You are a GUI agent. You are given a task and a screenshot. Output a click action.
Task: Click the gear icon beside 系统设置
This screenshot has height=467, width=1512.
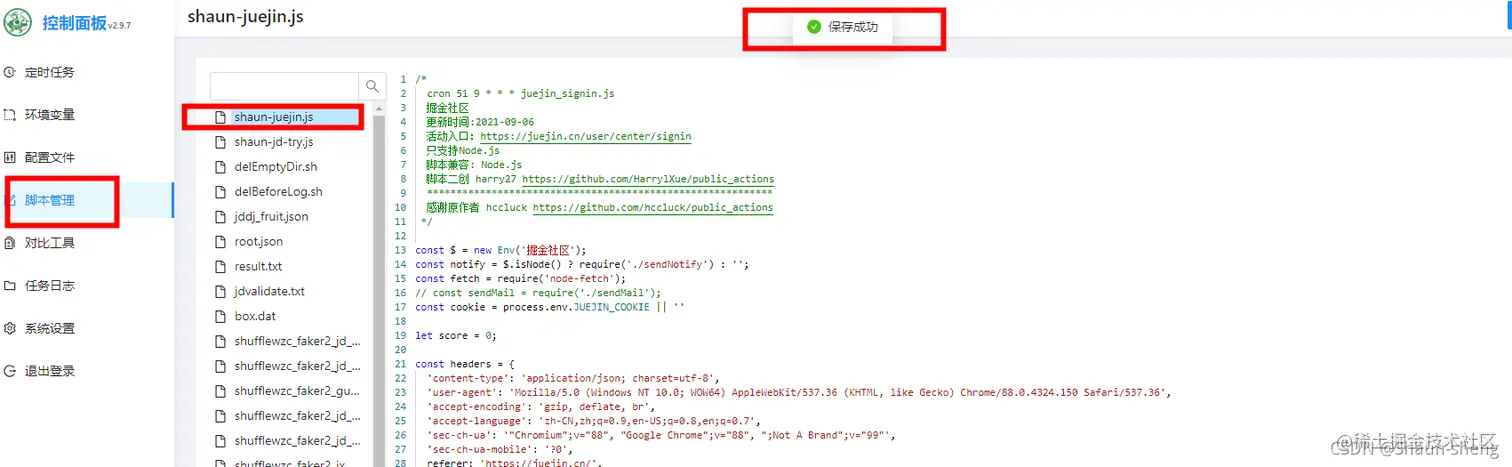coord(10,328)
